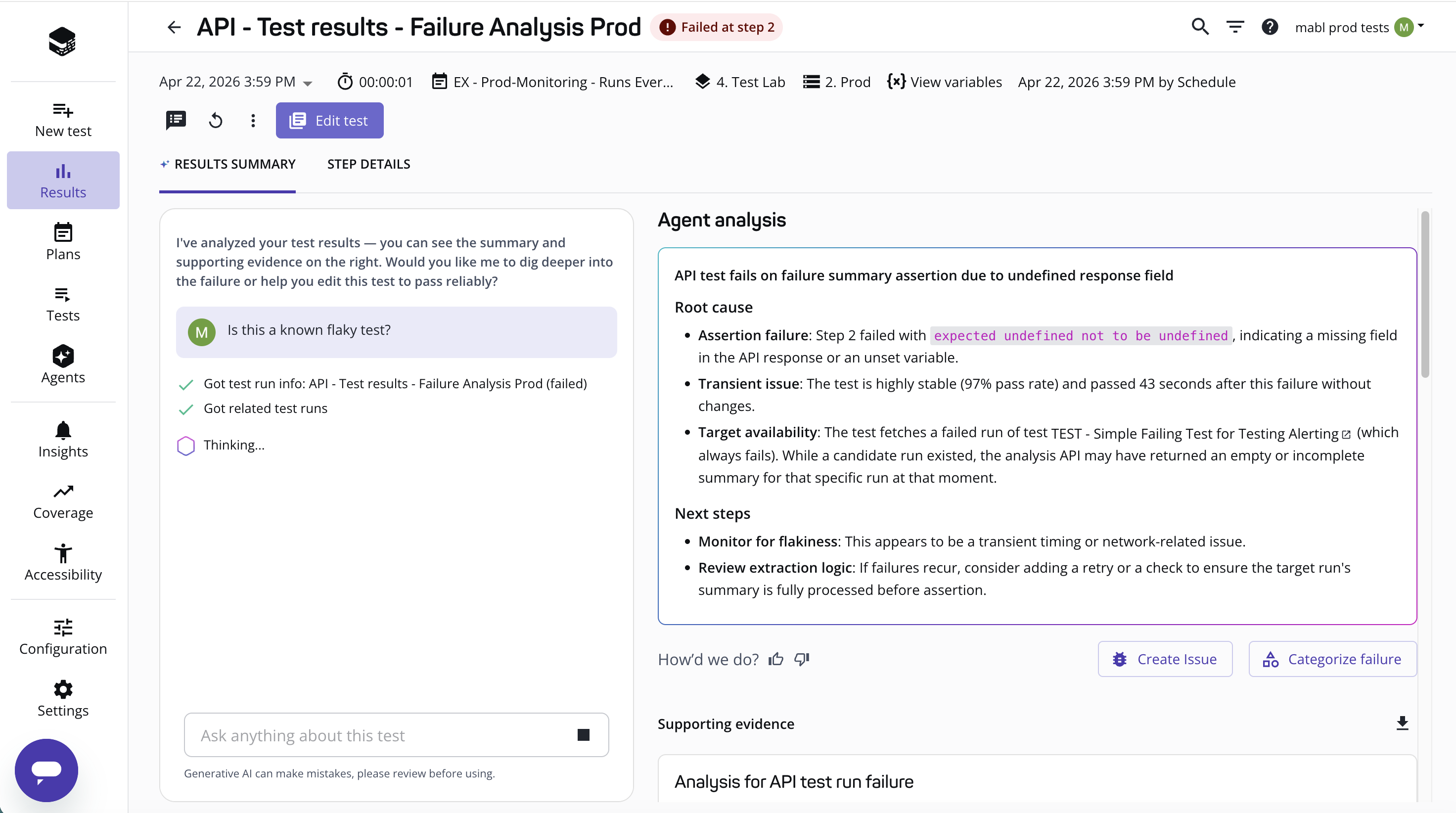
Task: Click the agent analysis panel scrollbar
Action: (x=1424, y=295)
